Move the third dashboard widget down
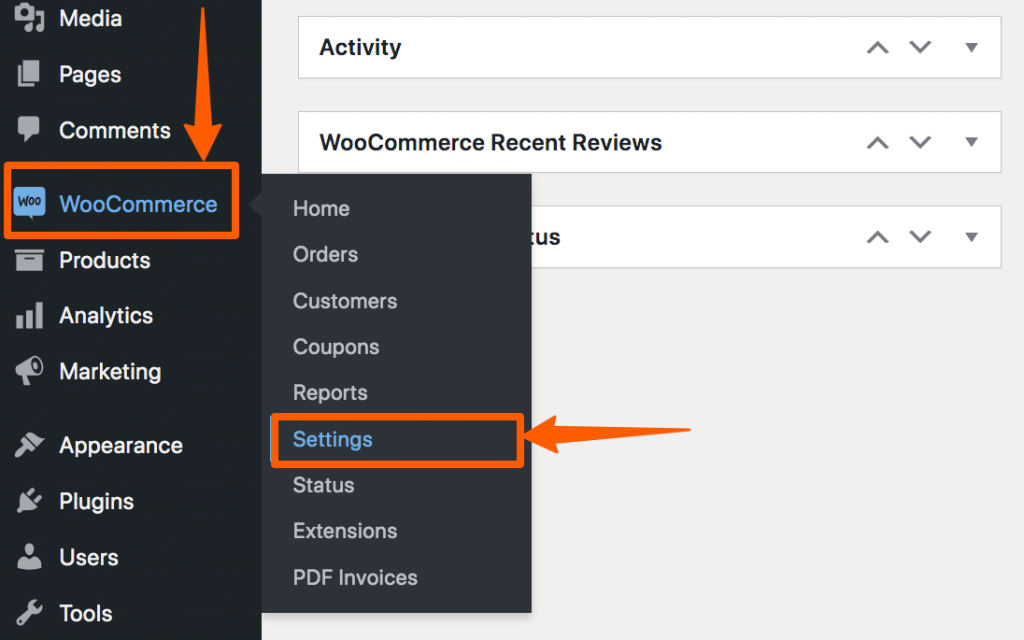The height and width of the screenshot is (640, 1024). pyautogui.click(x=920, y=236)
